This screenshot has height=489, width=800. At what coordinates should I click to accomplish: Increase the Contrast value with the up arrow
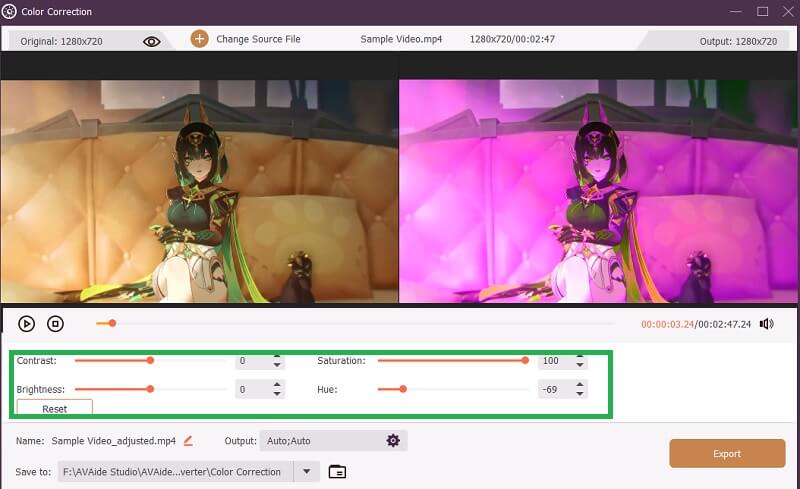click(x=277, y=356)
